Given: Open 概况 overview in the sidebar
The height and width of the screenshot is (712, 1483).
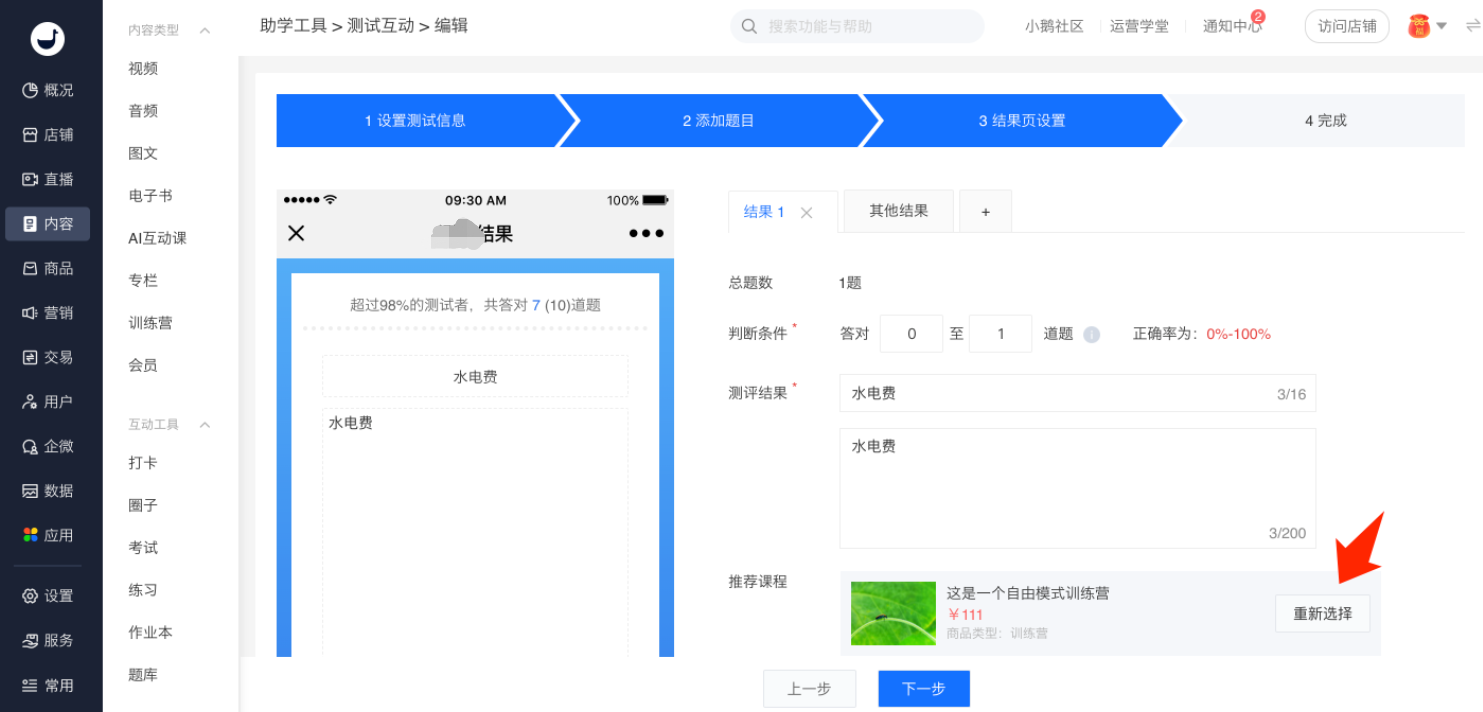Looking at the screenshot, I should click(48, 90).
